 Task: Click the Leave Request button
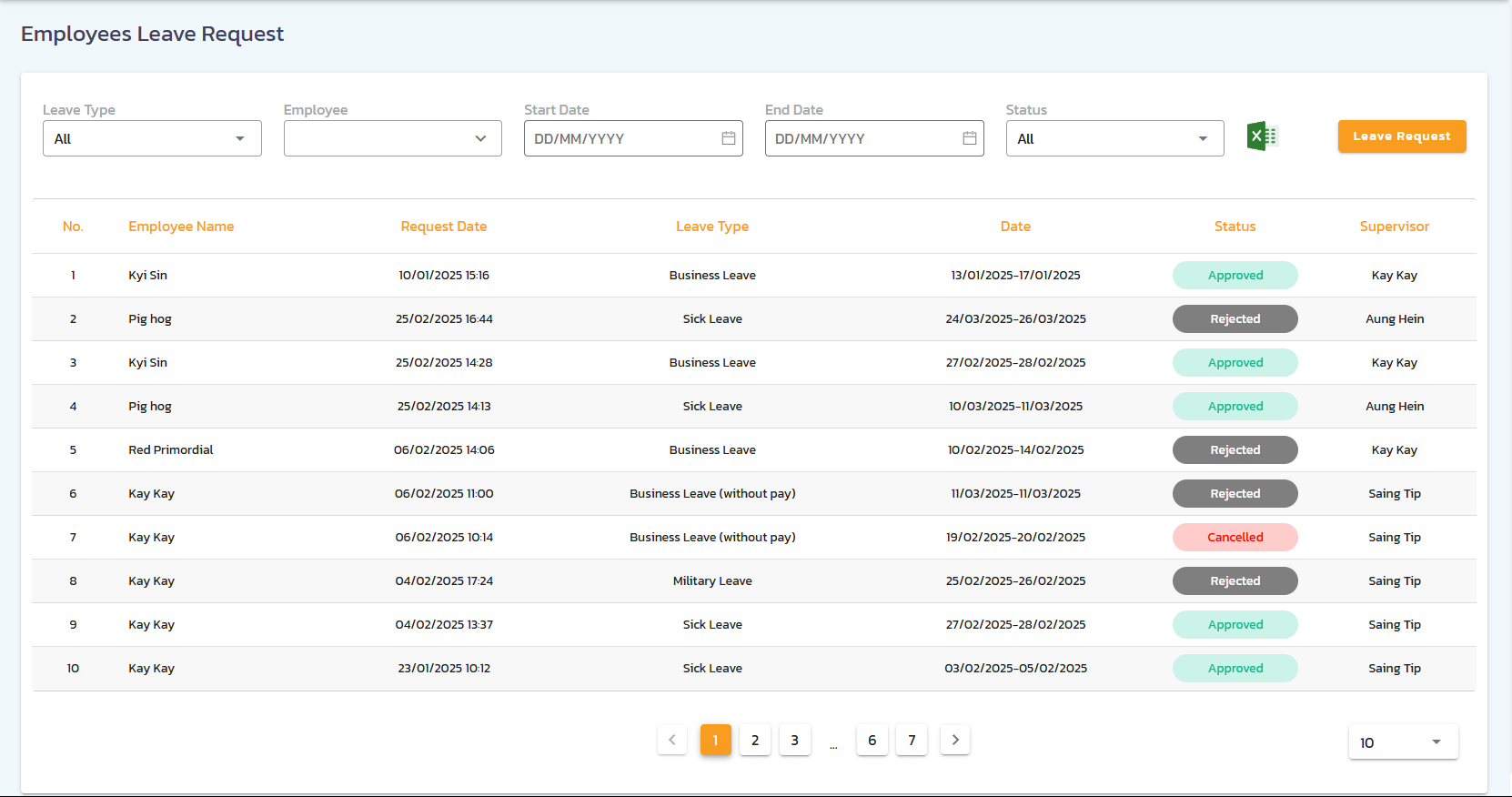coord(1401,136)
